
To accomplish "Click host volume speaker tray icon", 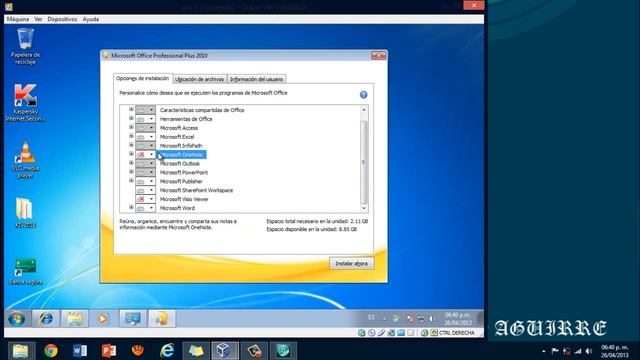I will click(x=589, y=351).
